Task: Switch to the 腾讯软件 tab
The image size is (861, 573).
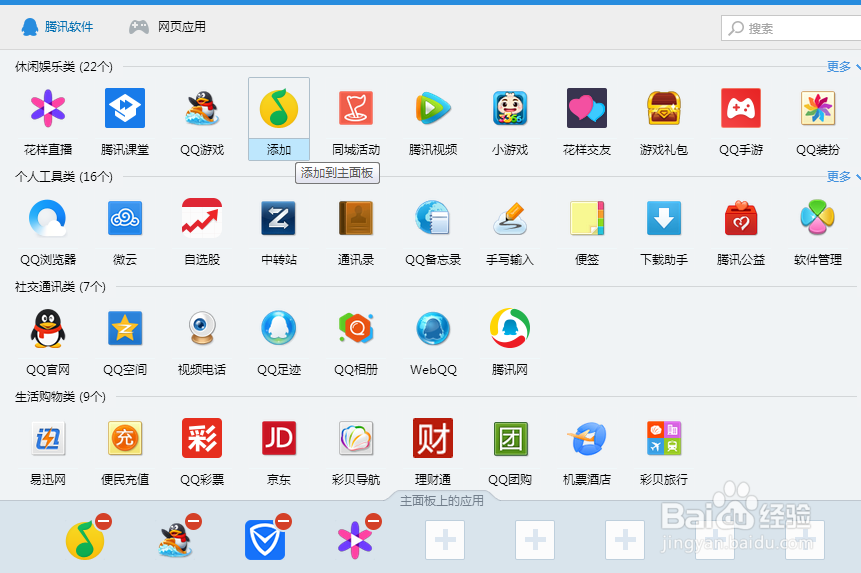Action: click(x=57, y=26)
